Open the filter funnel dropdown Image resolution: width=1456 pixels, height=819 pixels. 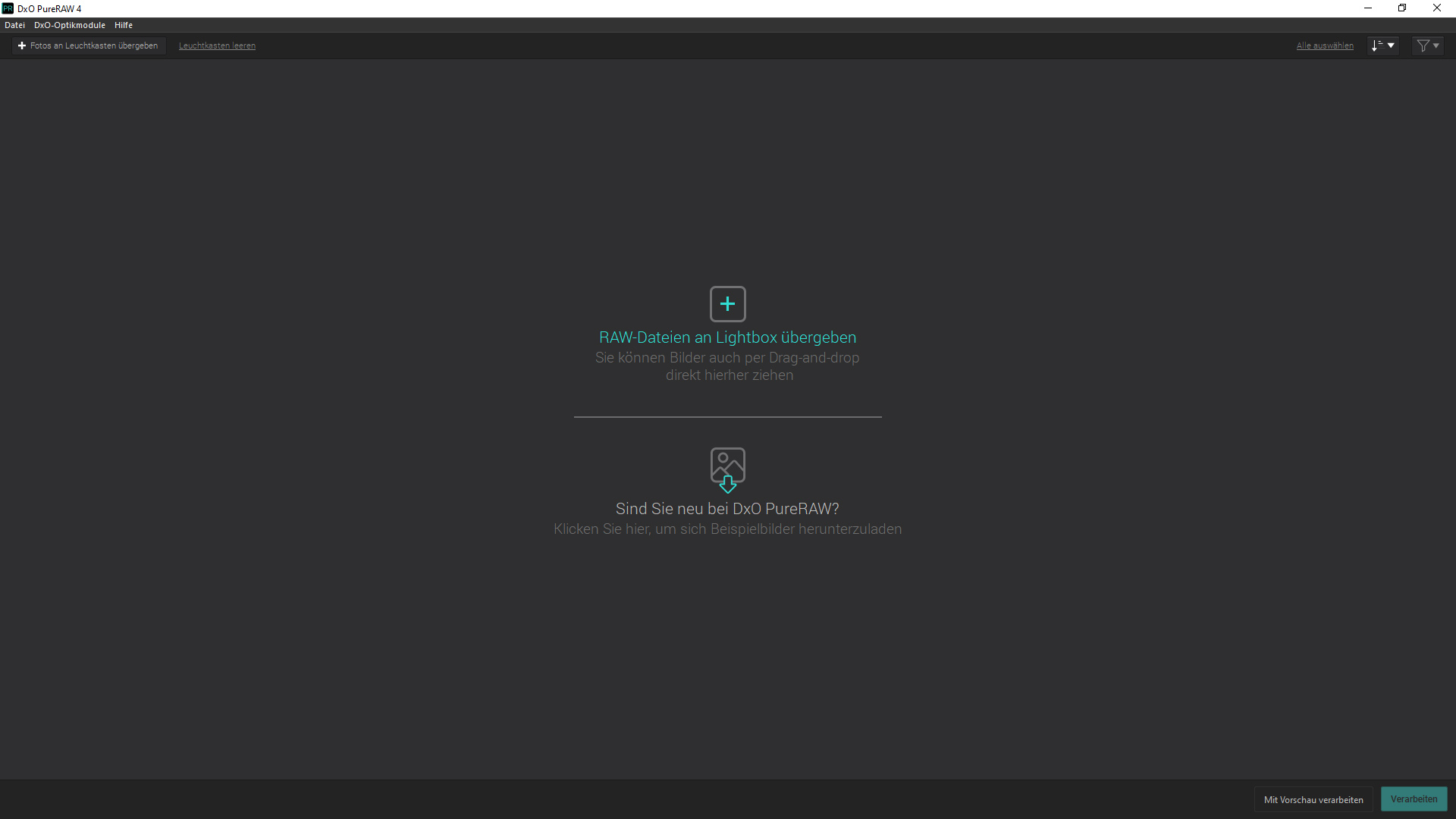pos(1428,45)
